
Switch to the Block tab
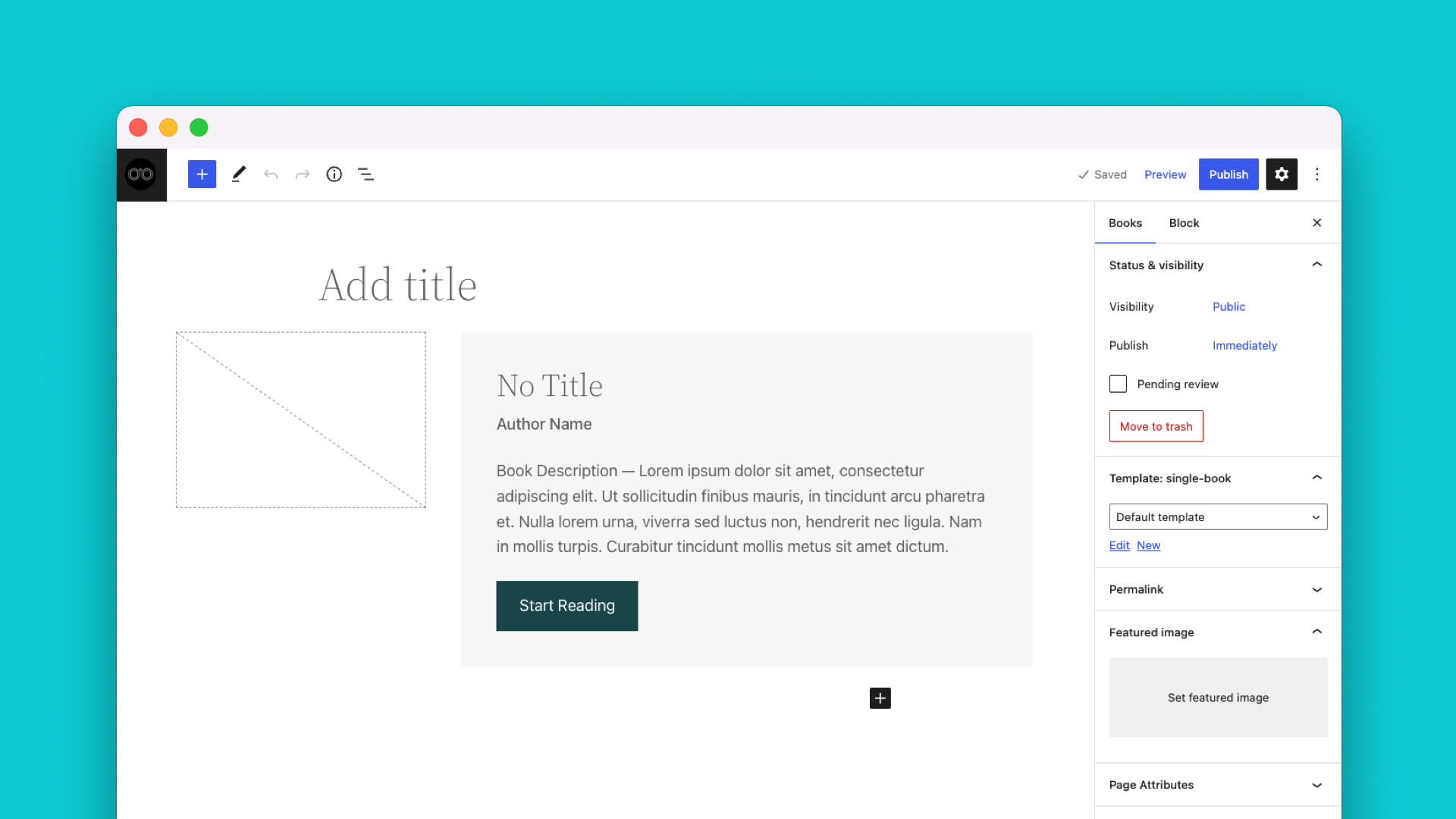(x=1182, y=222)
